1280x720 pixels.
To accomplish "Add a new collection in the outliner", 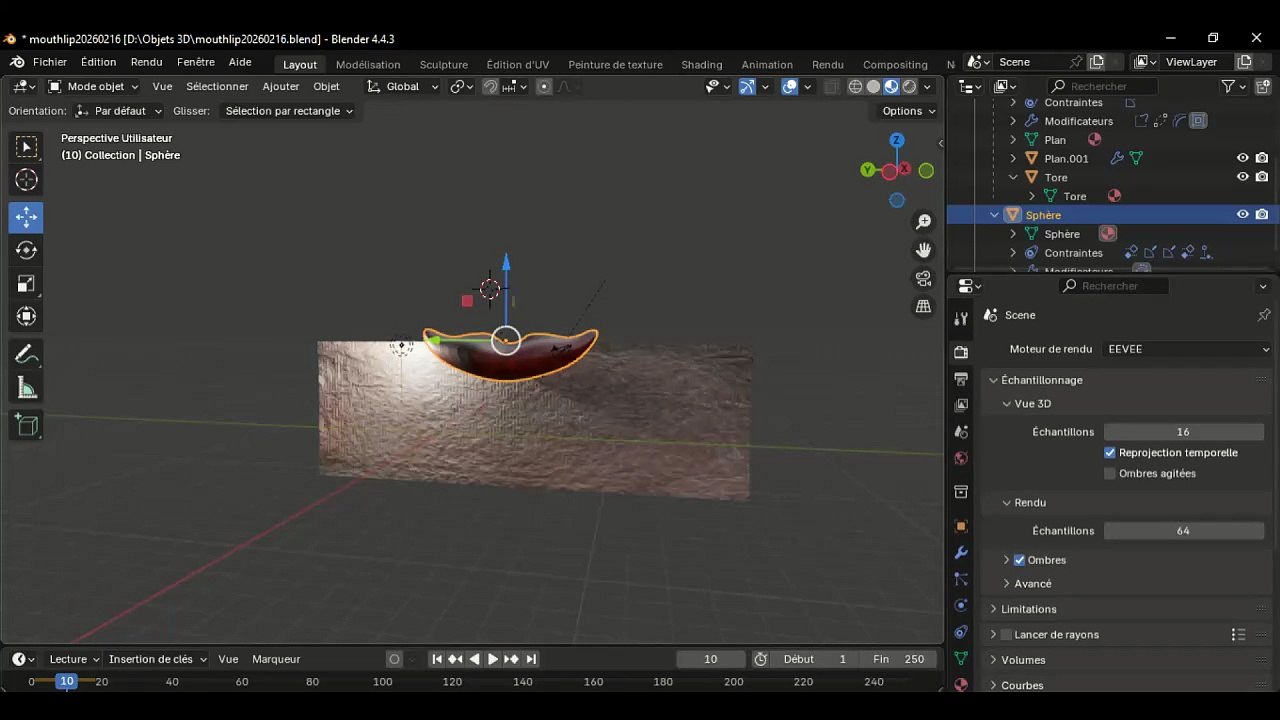I will (x=1262, y=86).
